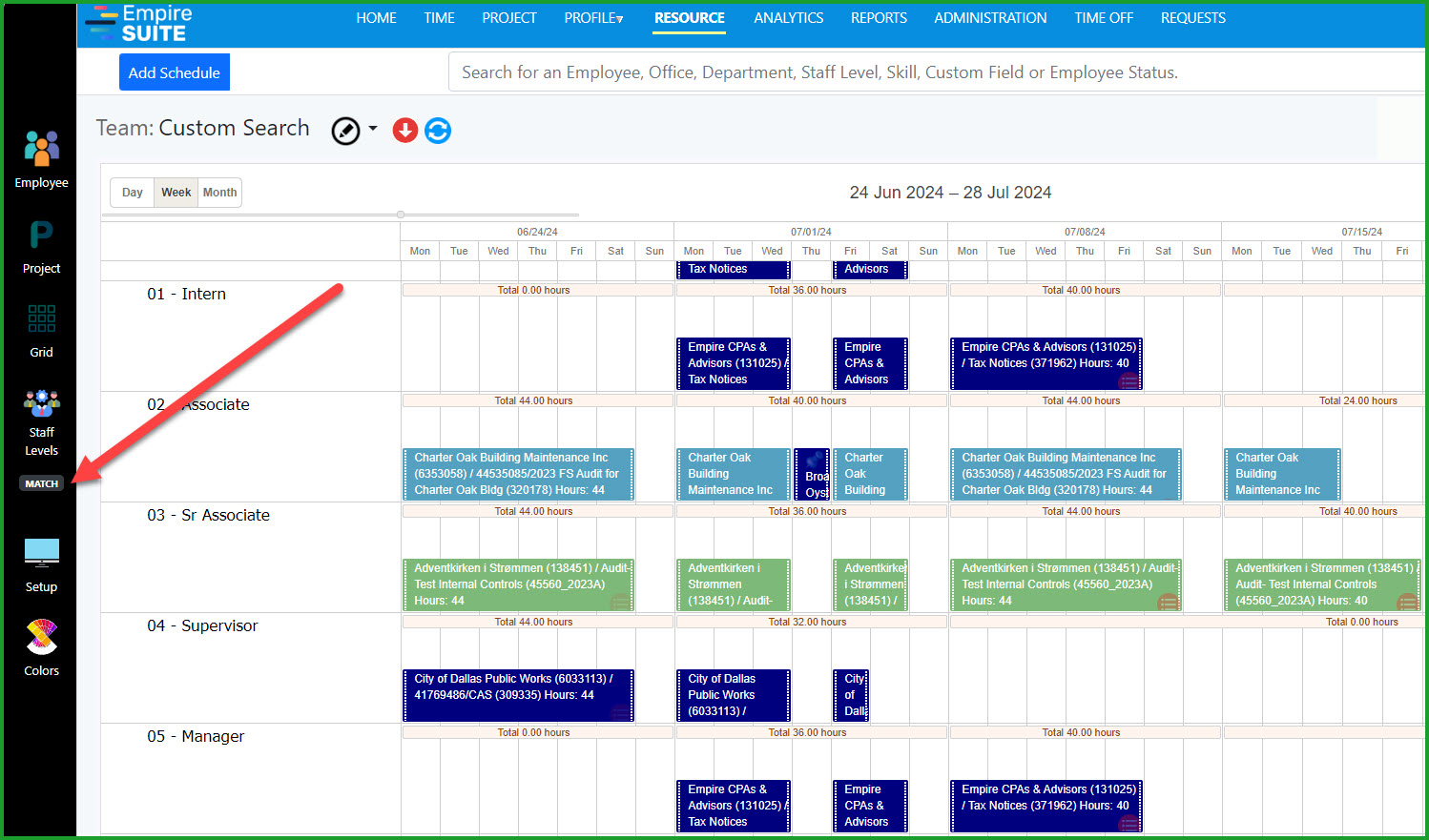Click the 07/08/24 week header
The height and width of the screenshot is (840, 1429).
pos(1085,232)
